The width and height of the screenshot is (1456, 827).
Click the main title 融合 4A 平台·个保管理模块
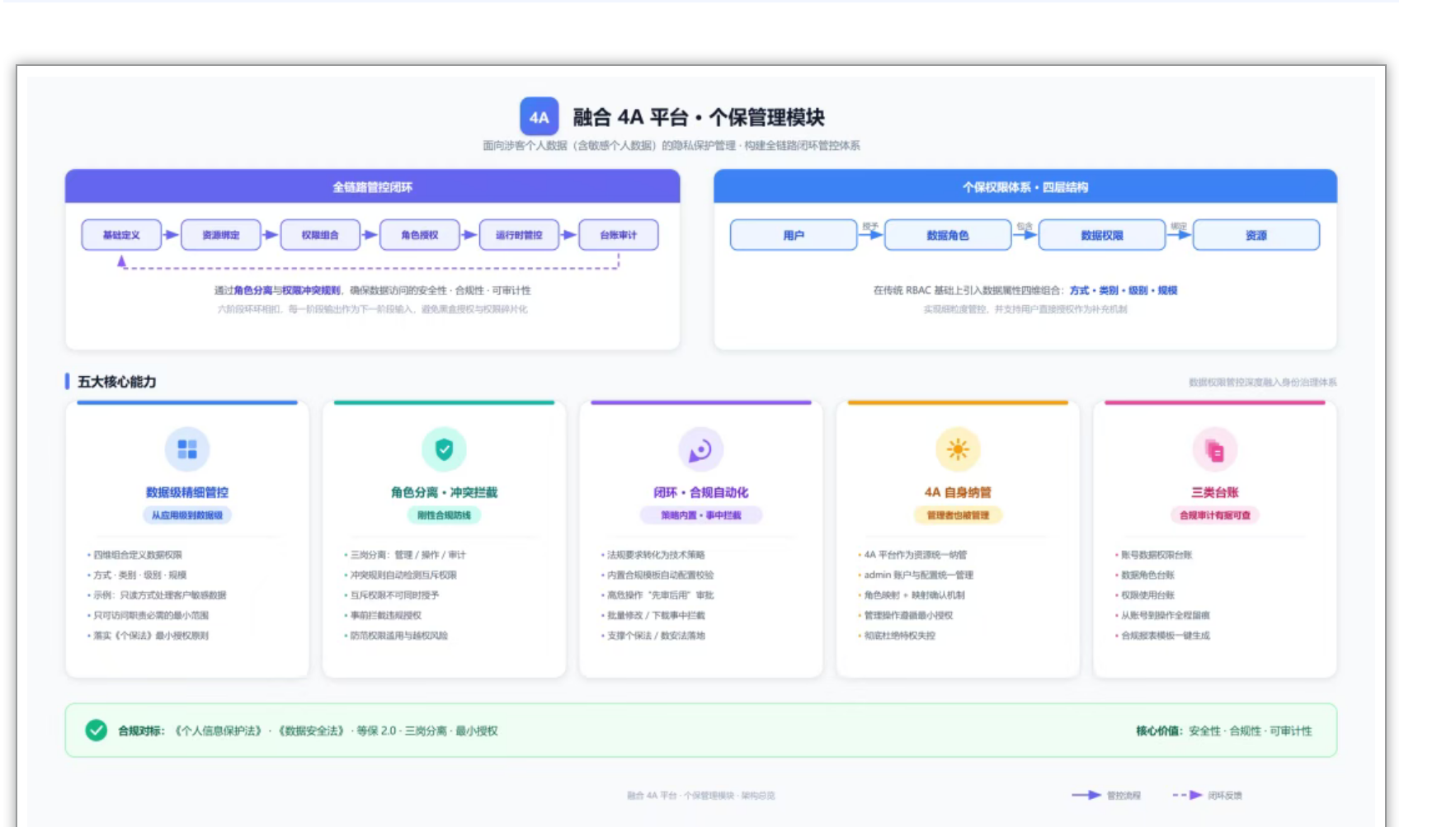click(x=699, y=117)
